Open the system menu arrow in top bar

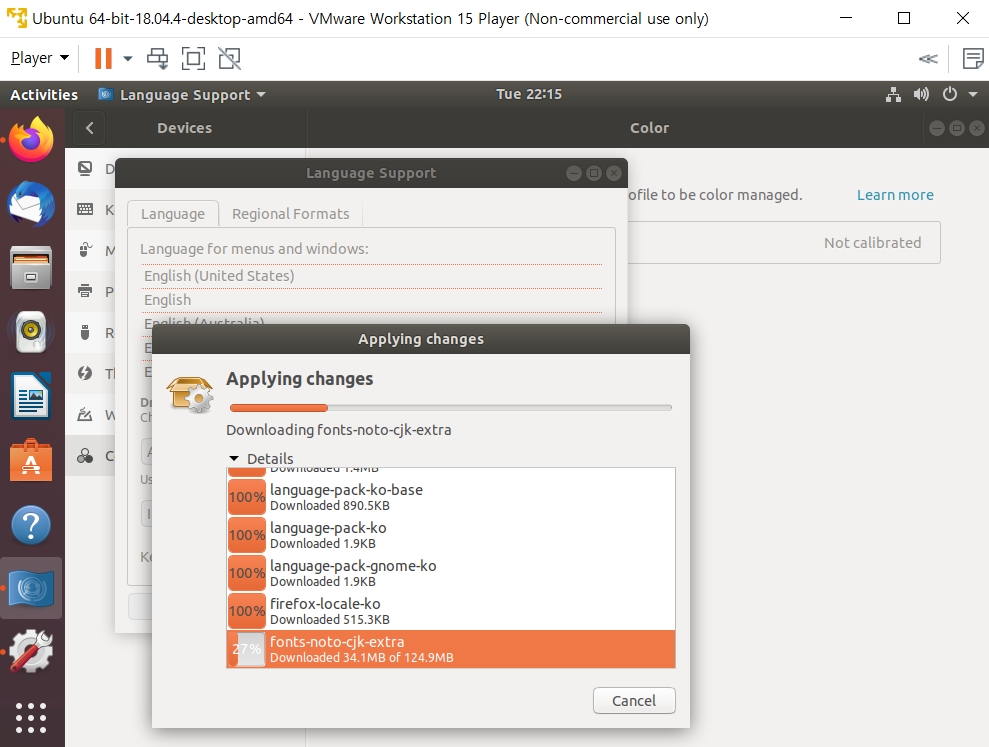point(973,95)
